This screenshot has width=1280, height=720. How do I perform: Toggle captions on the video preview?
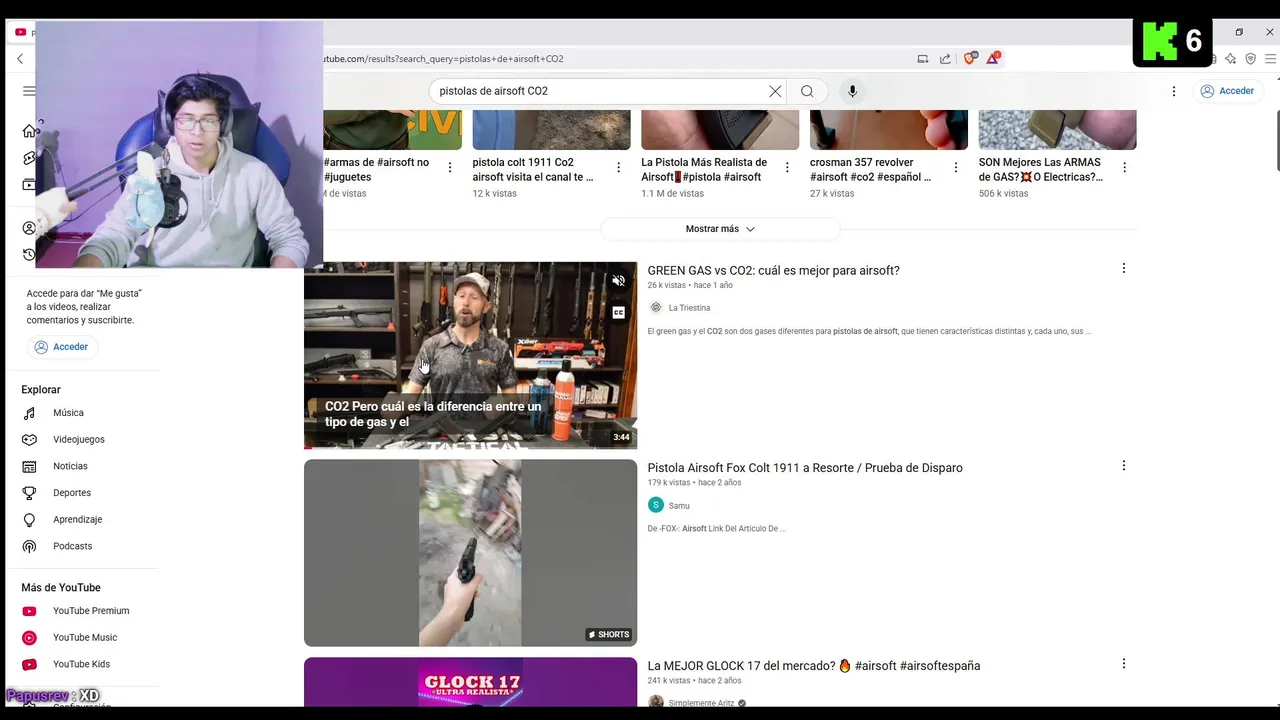pos(618,313)
